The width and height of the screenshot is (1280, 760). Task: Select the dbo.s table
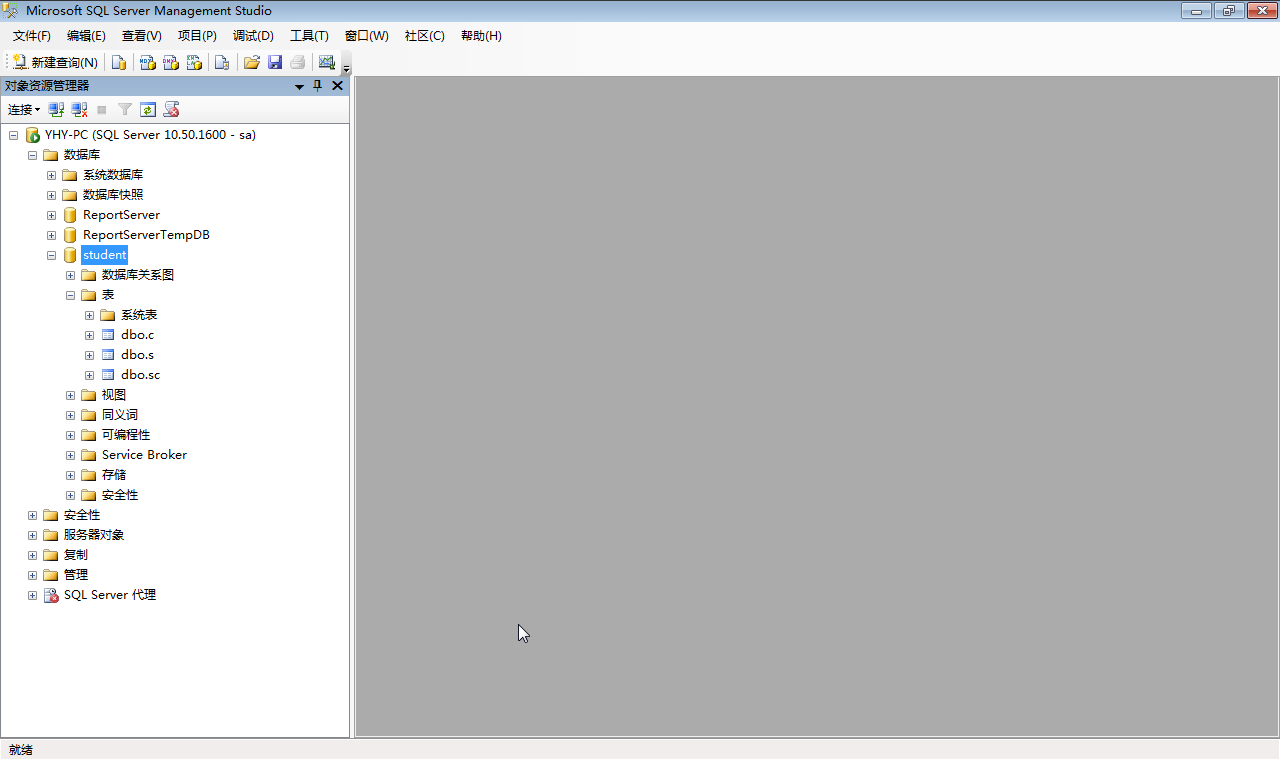coord(137,355)
